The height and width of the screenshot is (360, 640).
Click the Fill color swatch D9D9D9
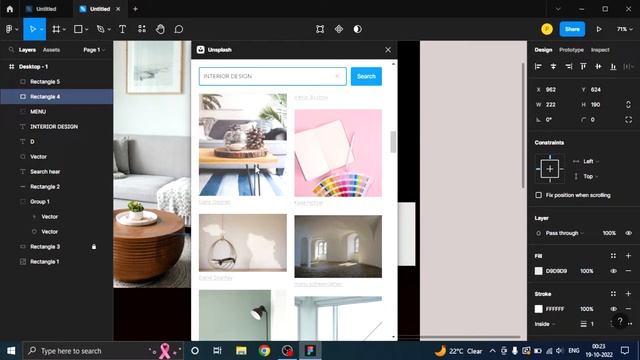tap(538, 271)
